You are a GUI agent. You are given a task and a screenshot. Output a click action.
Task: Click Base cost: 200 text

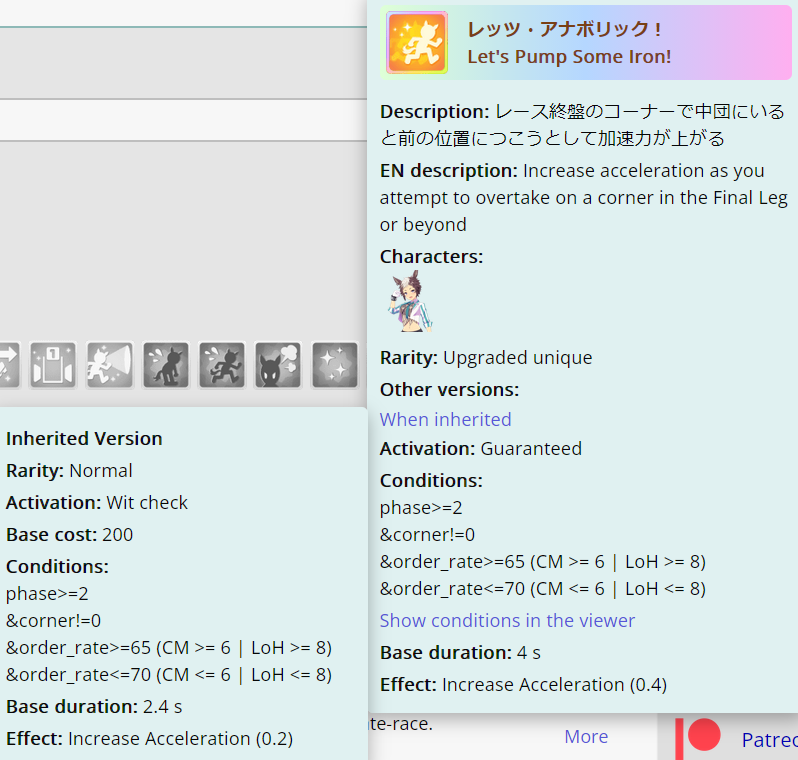click(69, 535)
